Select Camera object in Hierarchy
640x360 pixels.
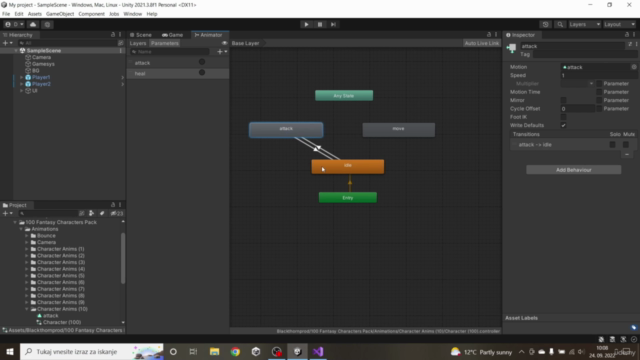(41, 57)
